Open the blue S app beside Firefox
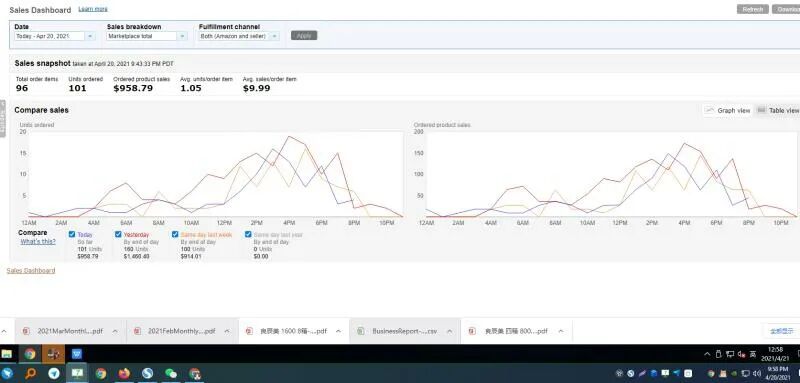800x383 pixels. tap(148, 374)
